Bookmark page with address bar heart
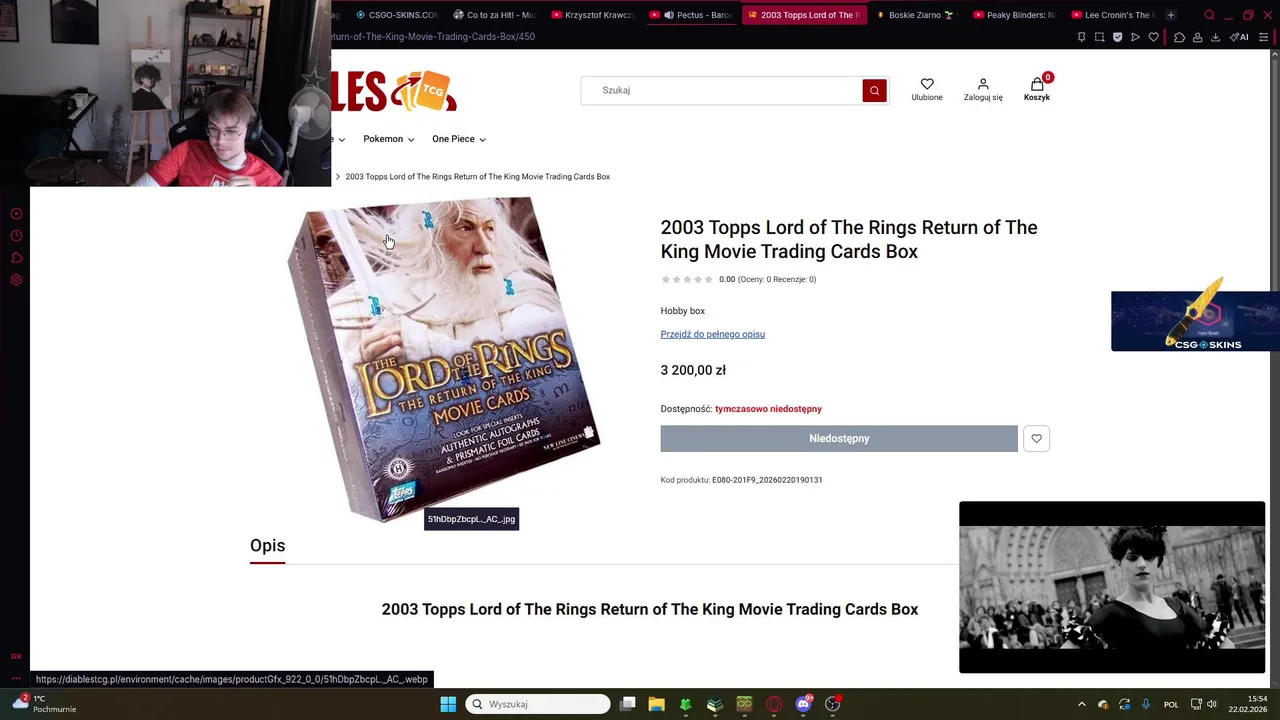This screenshot has width=1280, height=720. [x=1153, y=37]
